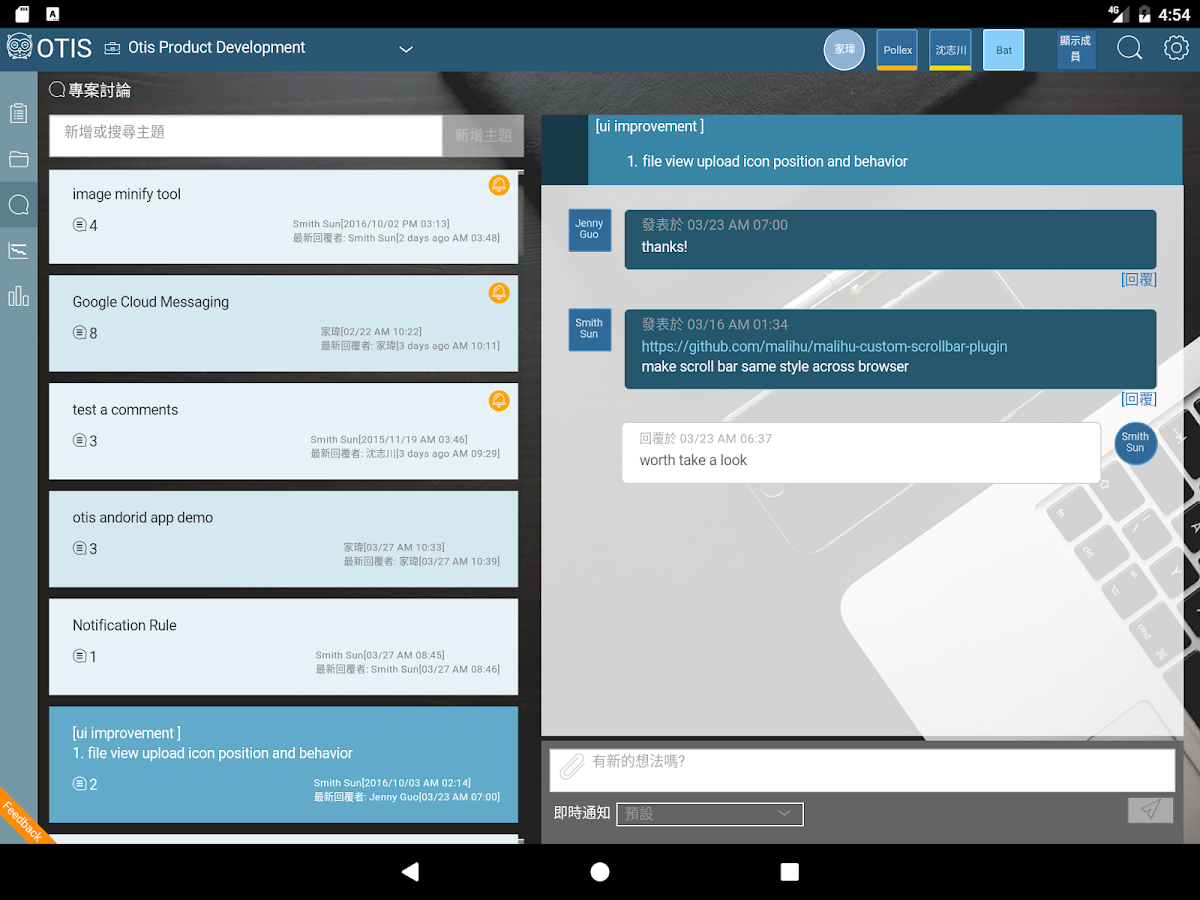
Task: Open the line chart icon in sidebar
Action: (18, 250)
